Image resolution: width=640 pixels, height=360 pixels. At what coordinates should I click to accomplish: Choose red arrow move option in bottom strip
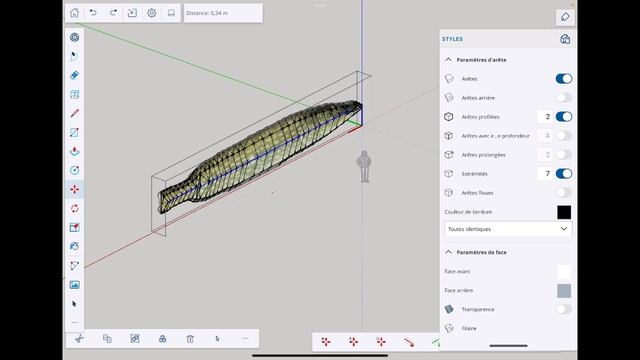[x=409, y=342]
